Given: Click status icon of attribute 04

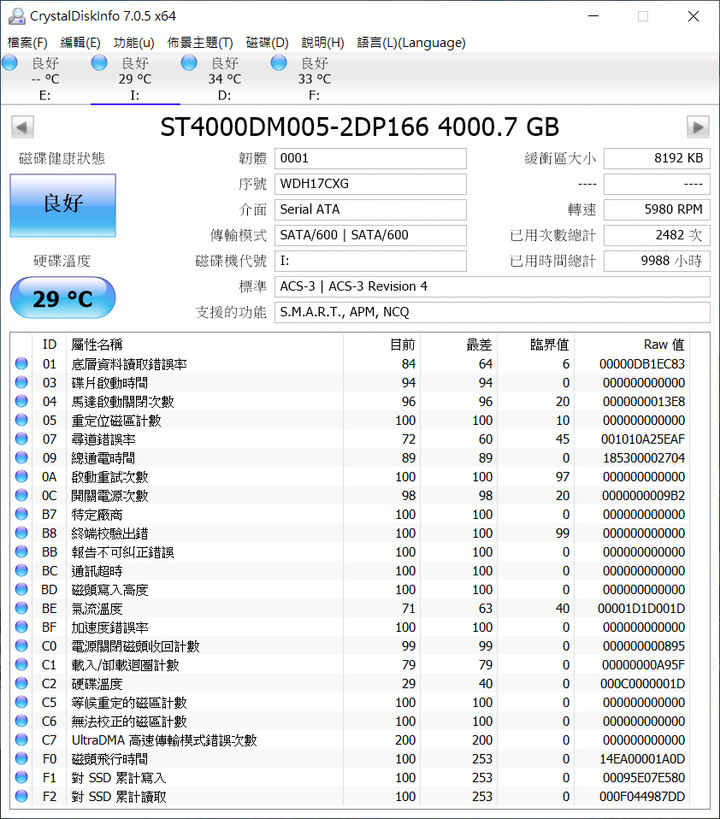Looking at the screenshot, I should click(x=21, y=401).
